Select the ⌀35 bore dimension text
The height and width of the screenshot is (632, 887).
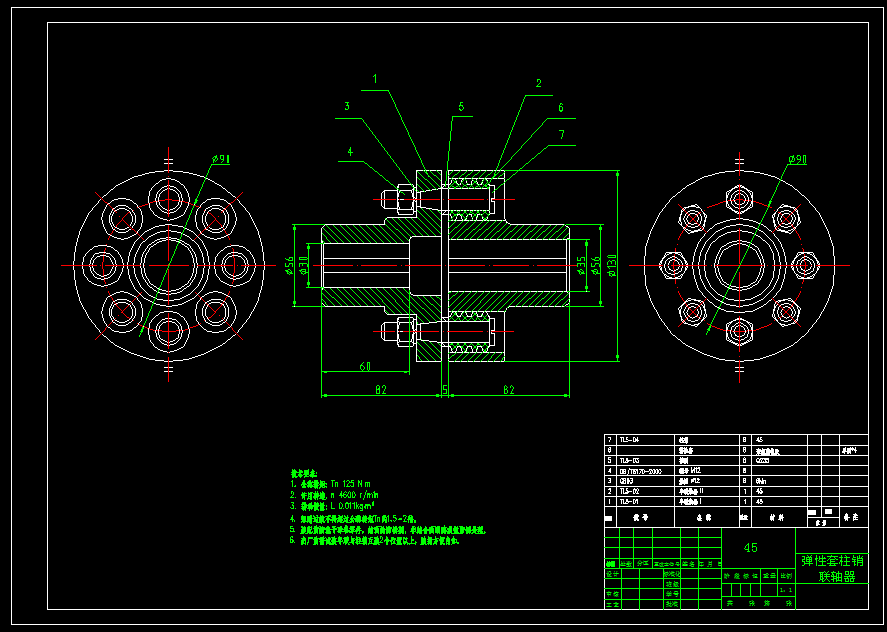coord(580,265)
